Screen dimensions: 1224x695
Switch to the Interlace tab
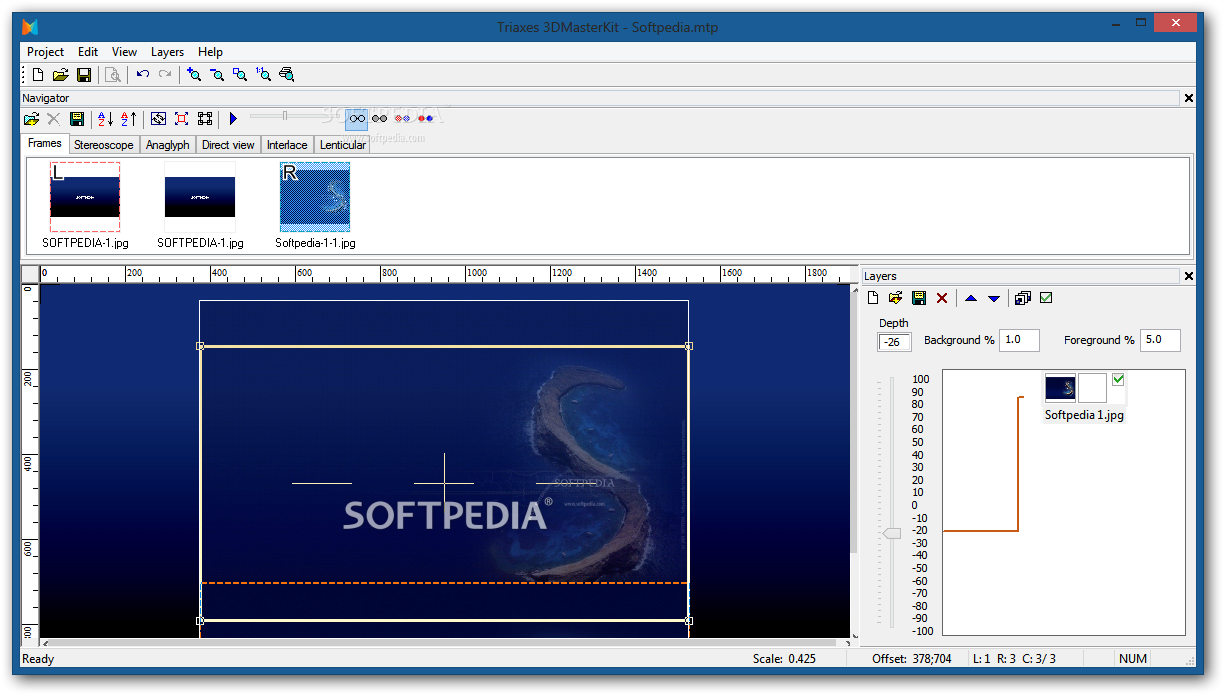click(287, 145)
